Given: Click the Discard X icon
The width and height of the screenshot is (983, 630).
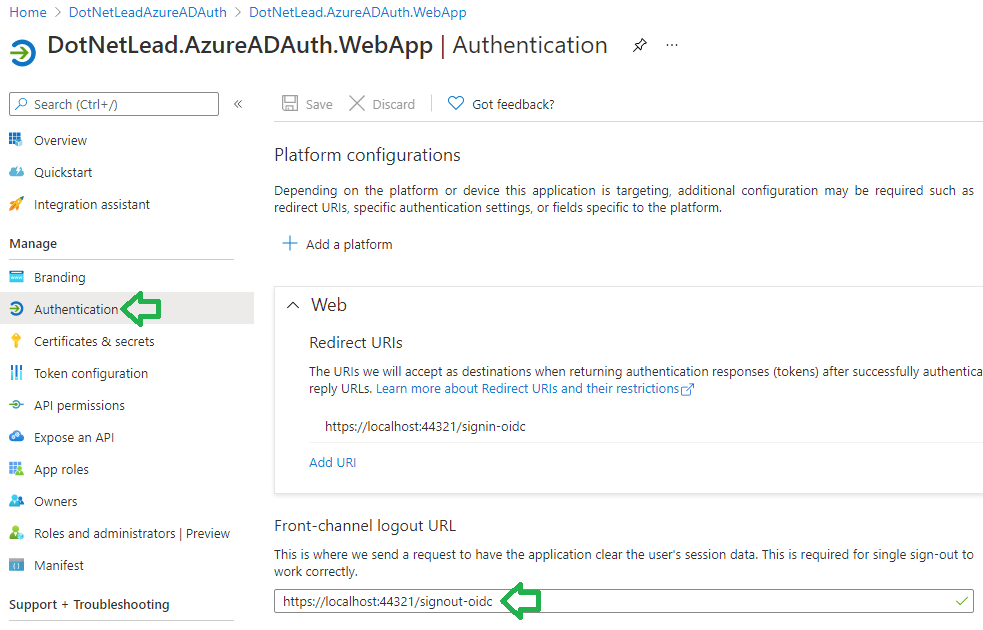Looking at the screenshot, I should pyautogui.click(x=357, y=103).
